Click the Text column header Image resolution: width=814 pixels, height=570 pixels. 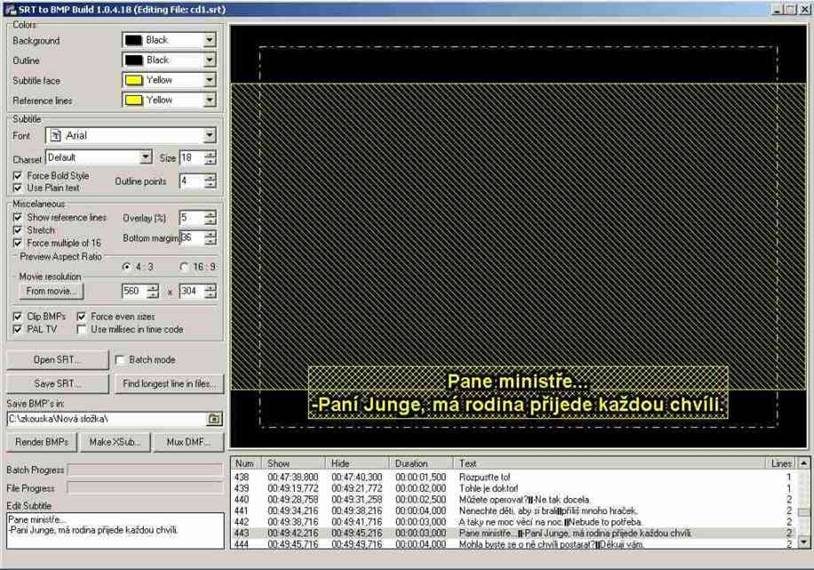coord(610,463)
